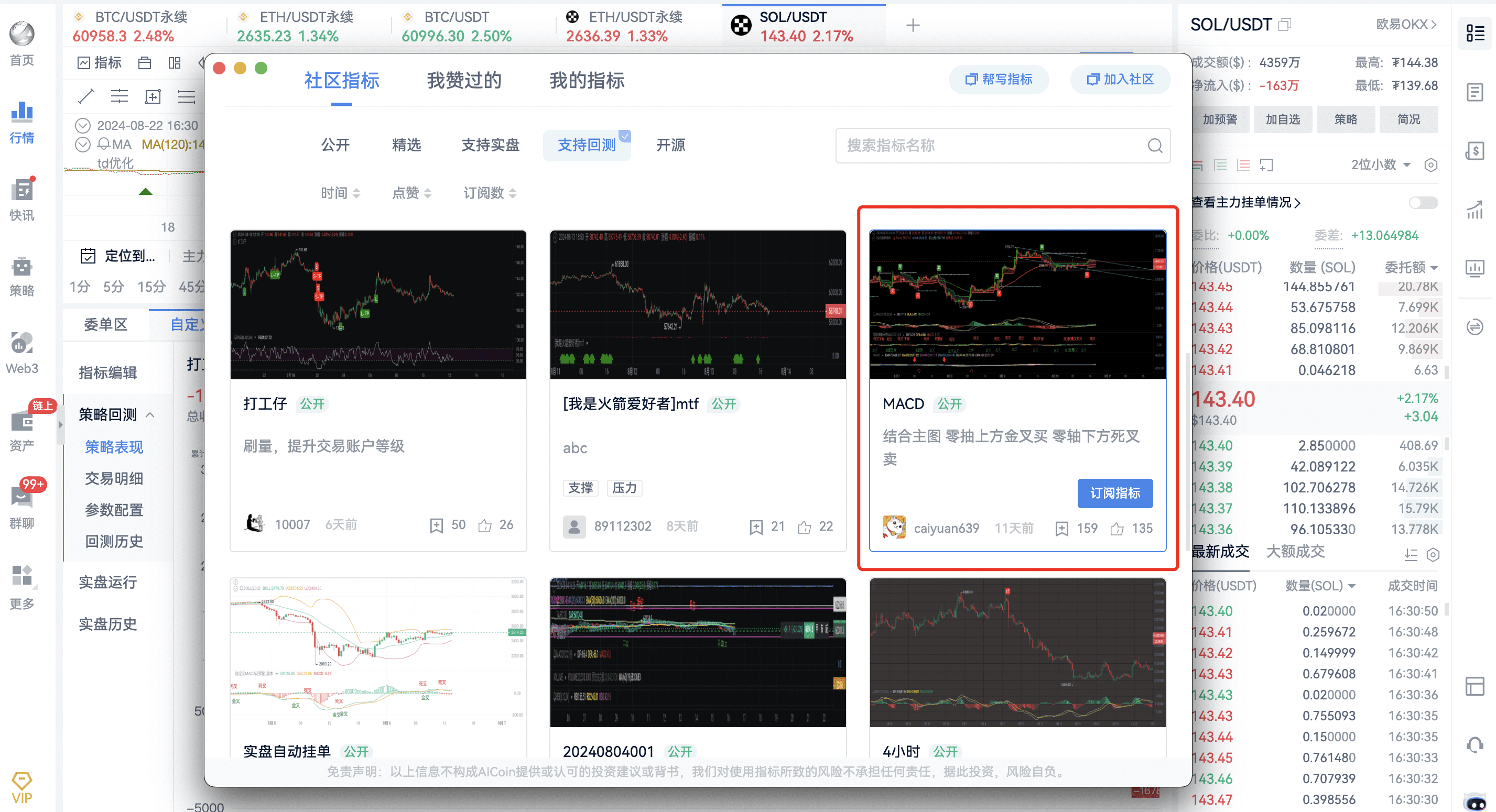Click the 搜索指标名称 search field
The image size is (1496, 812).
point(1003,146)
